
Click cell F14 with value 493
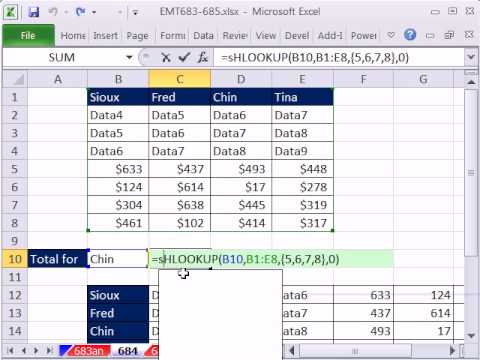pyautogui.click(x=363, y=331)
